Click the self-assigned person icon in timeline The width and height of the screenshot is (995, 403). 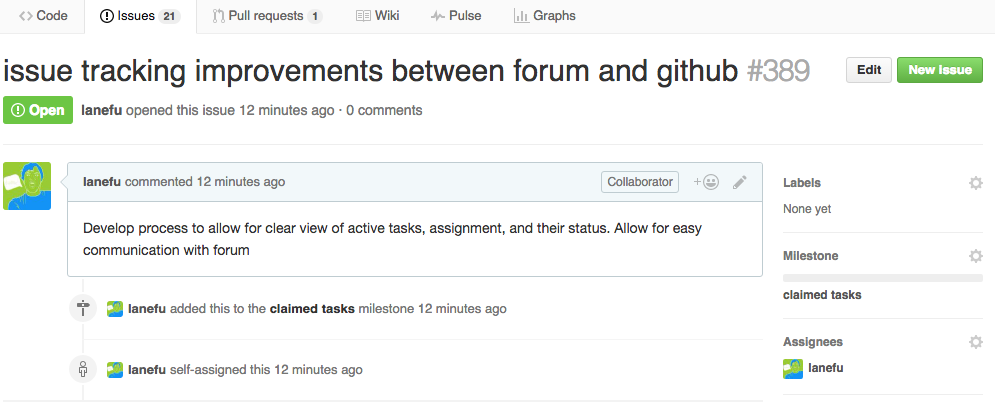pos(83,370)
